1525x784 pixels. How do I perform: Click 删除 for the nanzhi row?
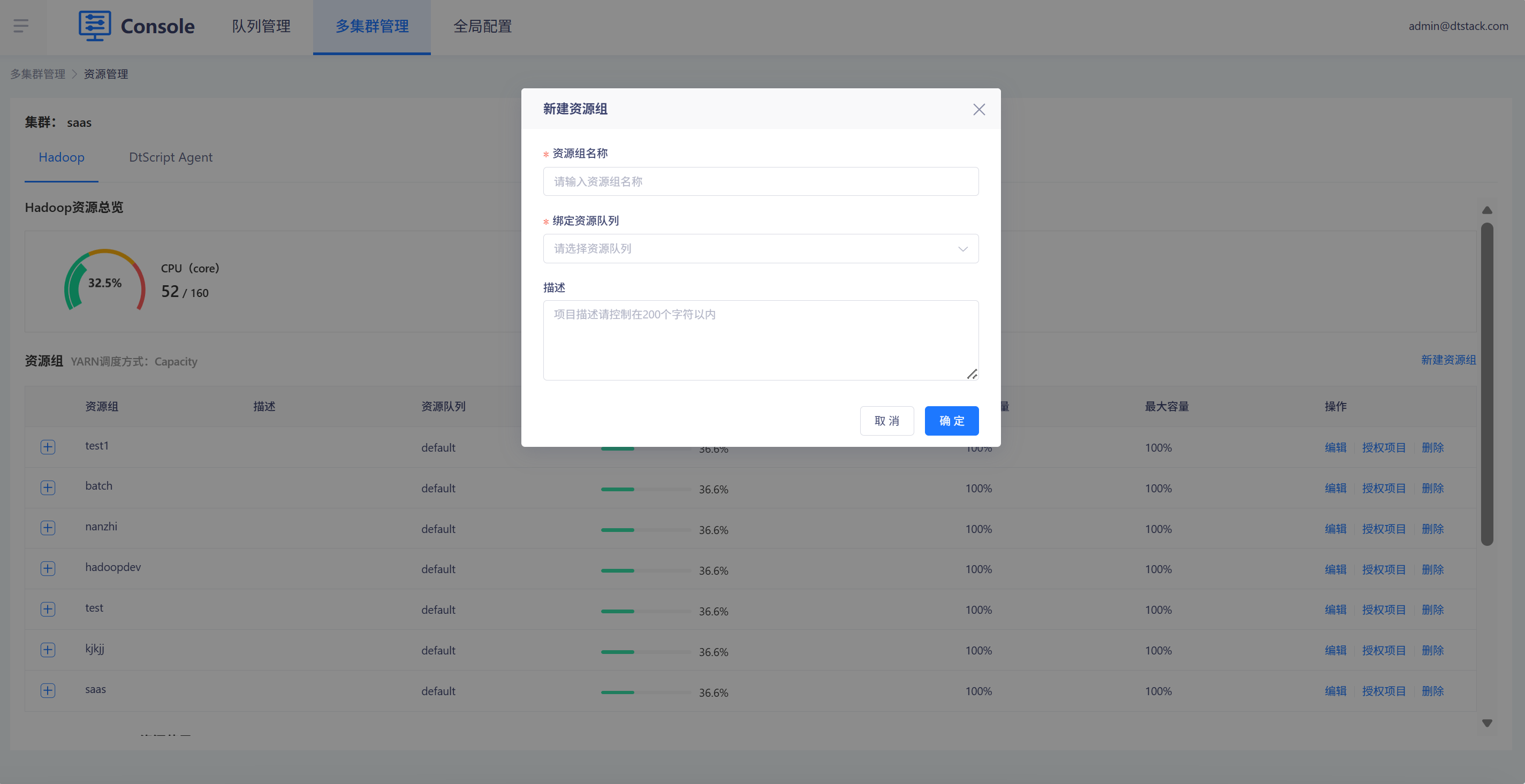tap(1432, 529)
